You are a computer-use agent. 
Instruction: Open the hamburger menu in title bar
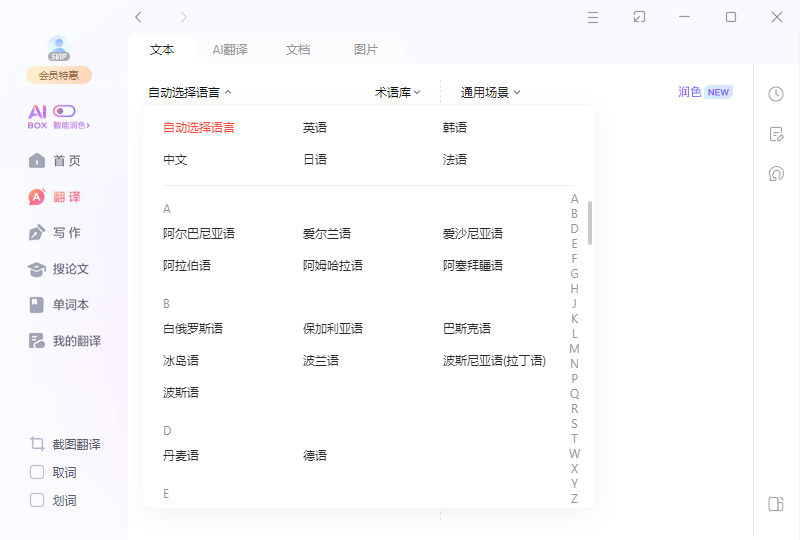pos(593,18)
